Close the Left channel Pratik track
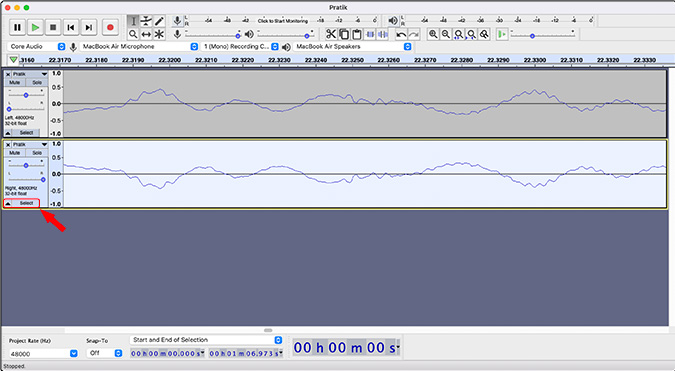This screenshot has width=675, height=371. (x=8, y=74)
